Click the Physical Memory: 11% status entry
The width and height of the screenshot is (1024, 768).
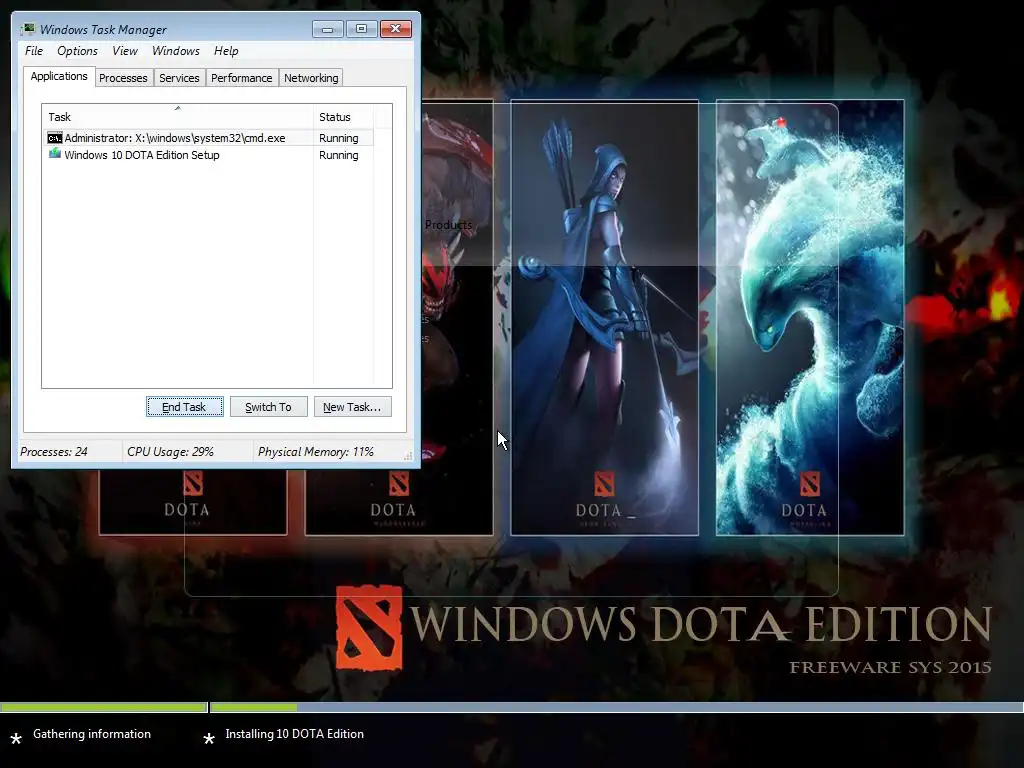pos(315,452)
